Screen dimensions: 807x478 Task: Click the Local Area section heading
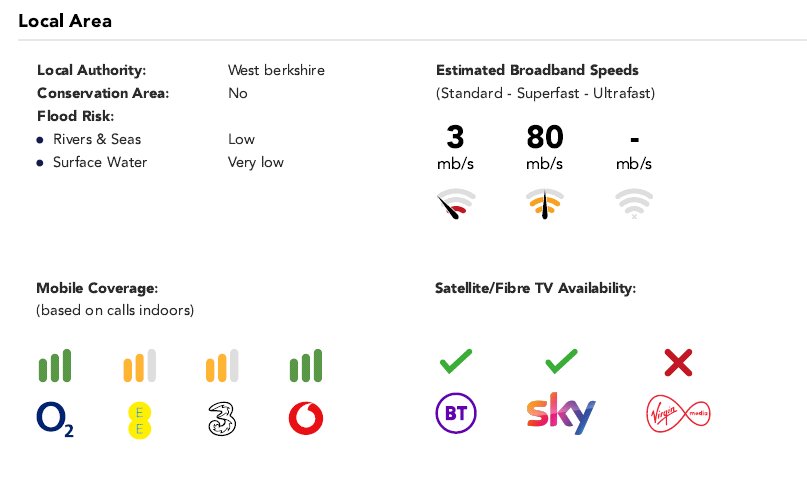(65, 21)
